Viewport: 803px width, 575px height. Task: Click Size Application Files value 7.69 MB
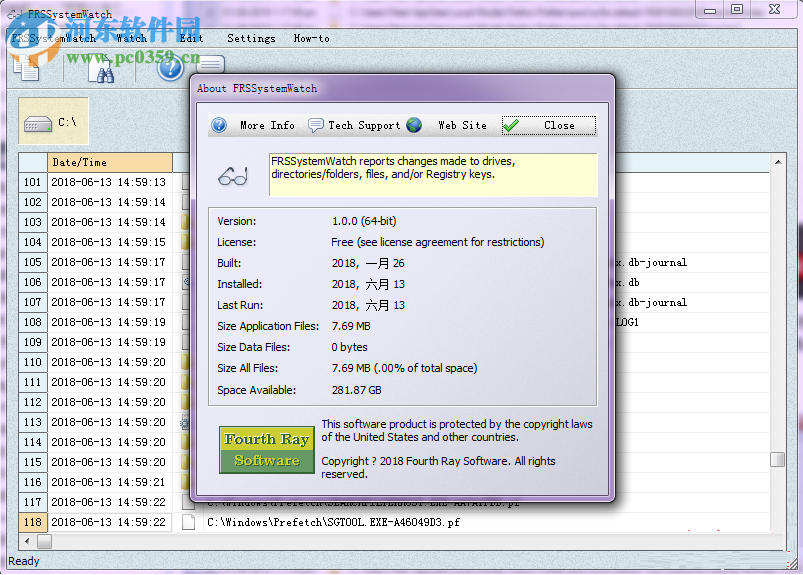[351, 326]
